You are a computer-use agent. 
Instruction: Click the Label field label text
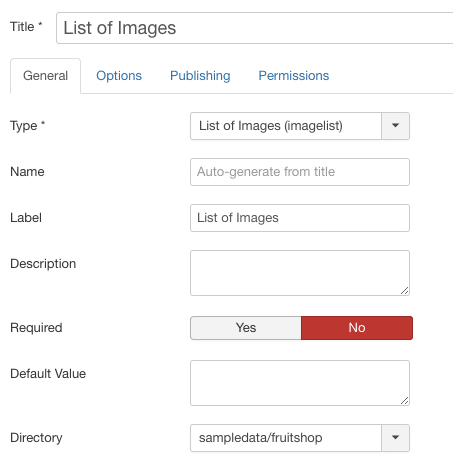click(26, 218)
